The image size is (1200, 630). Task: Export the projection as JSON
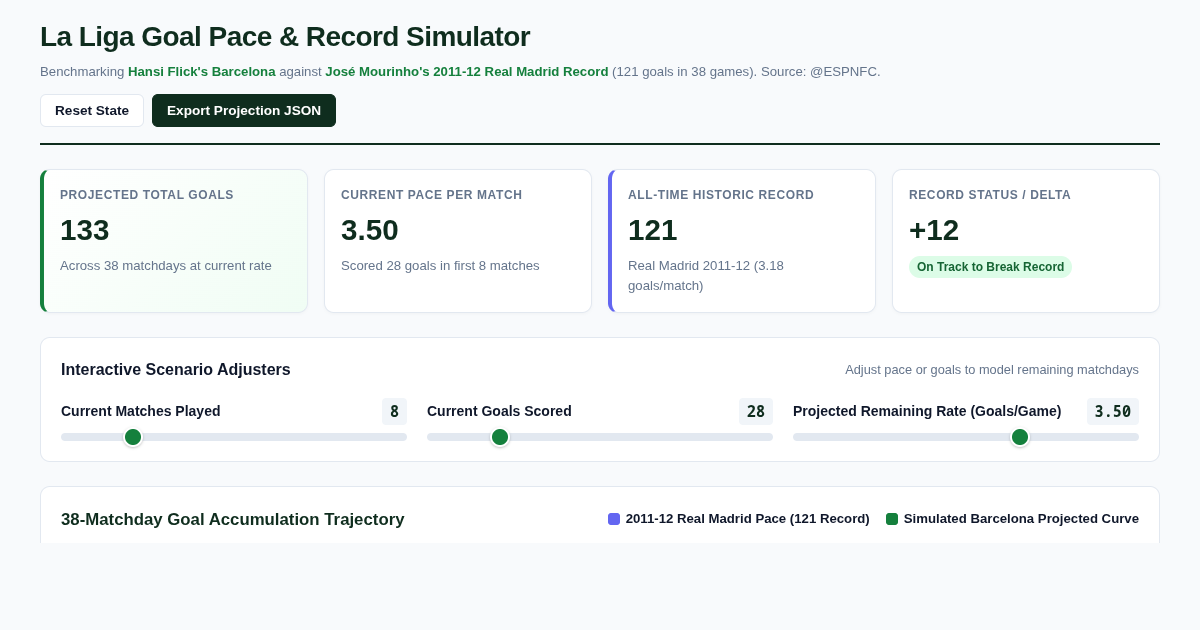[244, 110]
